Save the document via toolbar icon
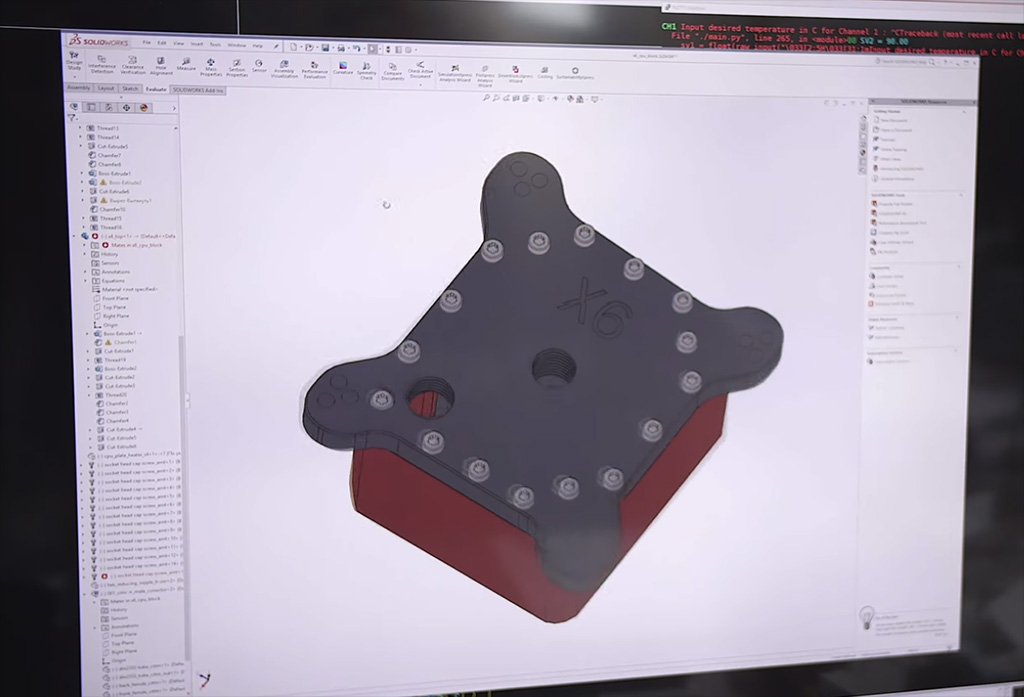This screenshot has height=697, width=1024. (x=325, y=48)
